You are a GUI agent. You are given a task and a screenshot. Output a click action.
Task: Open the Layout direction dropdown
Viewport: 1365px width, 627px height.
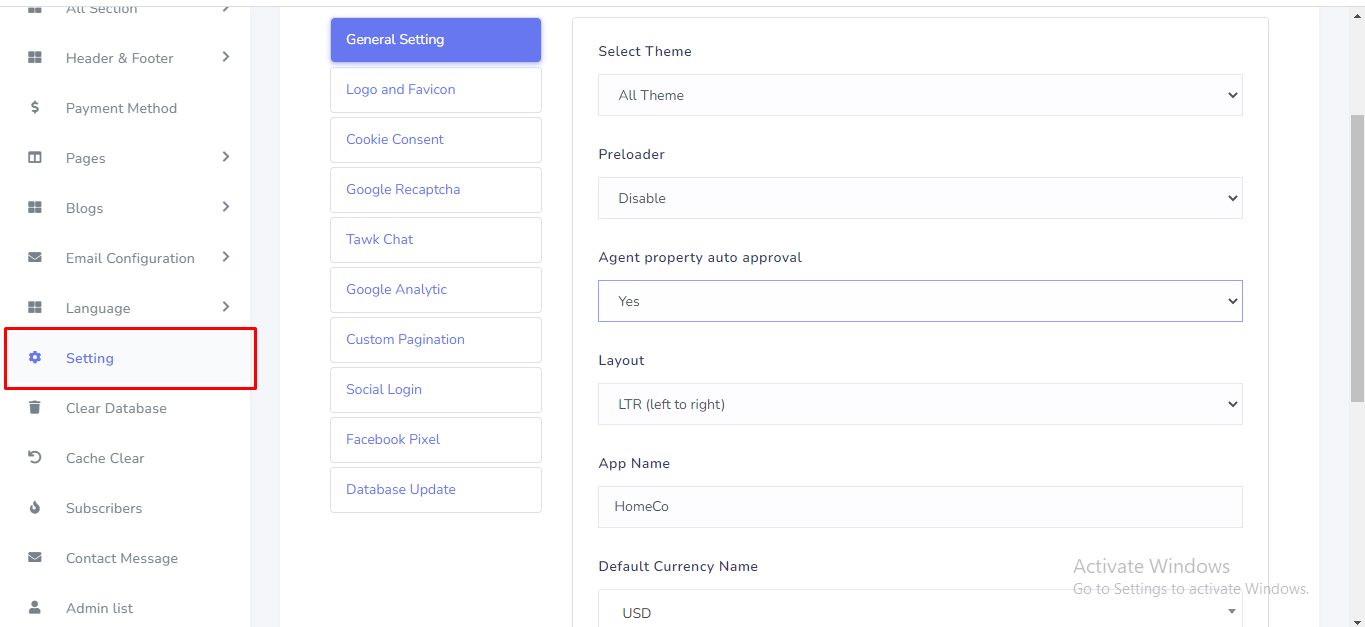pos(919,404)
